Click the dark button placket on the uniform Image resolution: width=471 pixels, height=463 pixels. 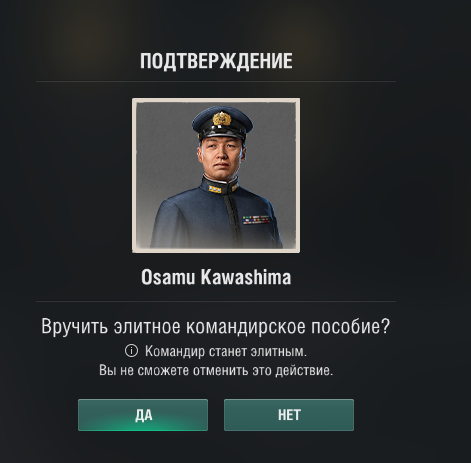(229, 217)
